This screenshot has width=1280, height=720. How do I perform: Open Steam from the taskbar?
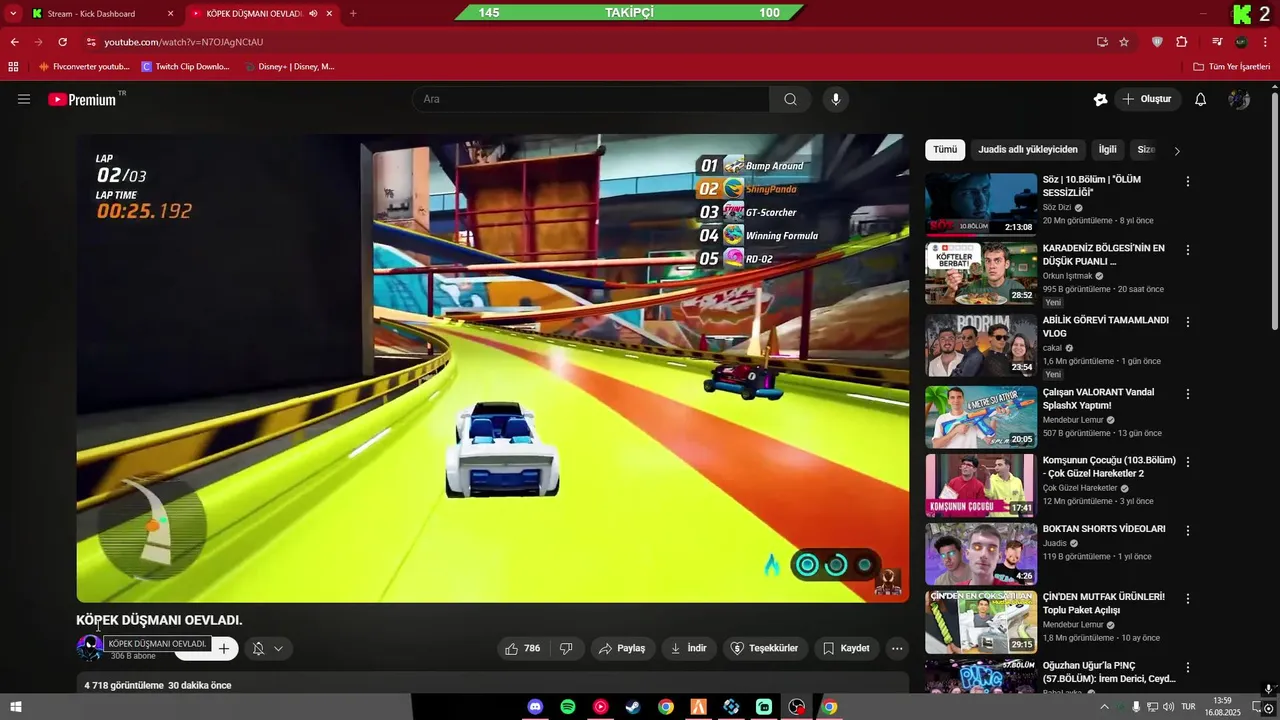pos(633,707)
